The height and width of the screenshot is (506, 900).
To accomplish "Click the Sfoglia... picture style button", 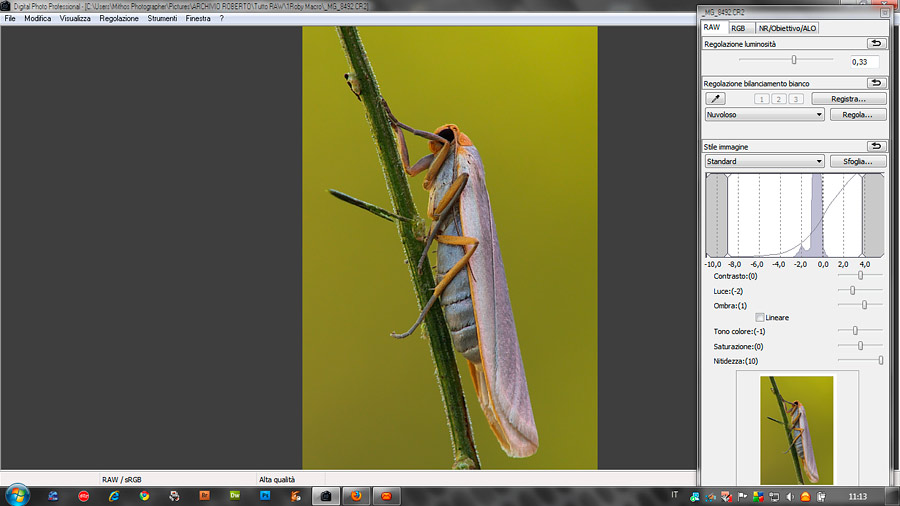I will coord(858,161).
